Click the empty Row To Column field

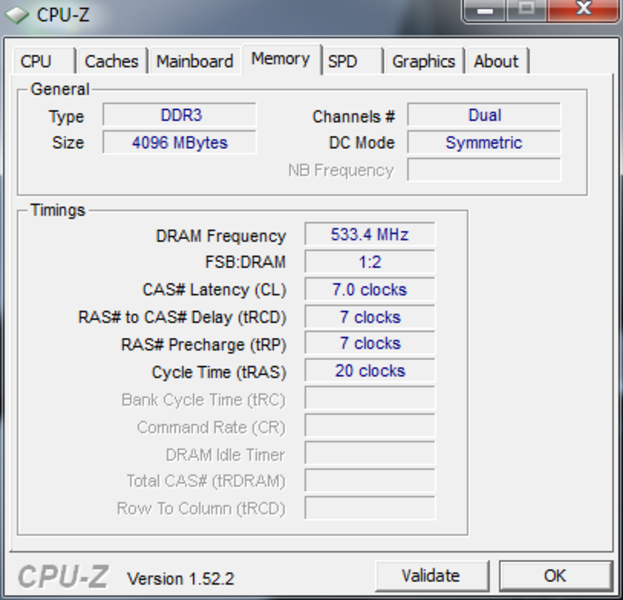(x=370, y=508)
